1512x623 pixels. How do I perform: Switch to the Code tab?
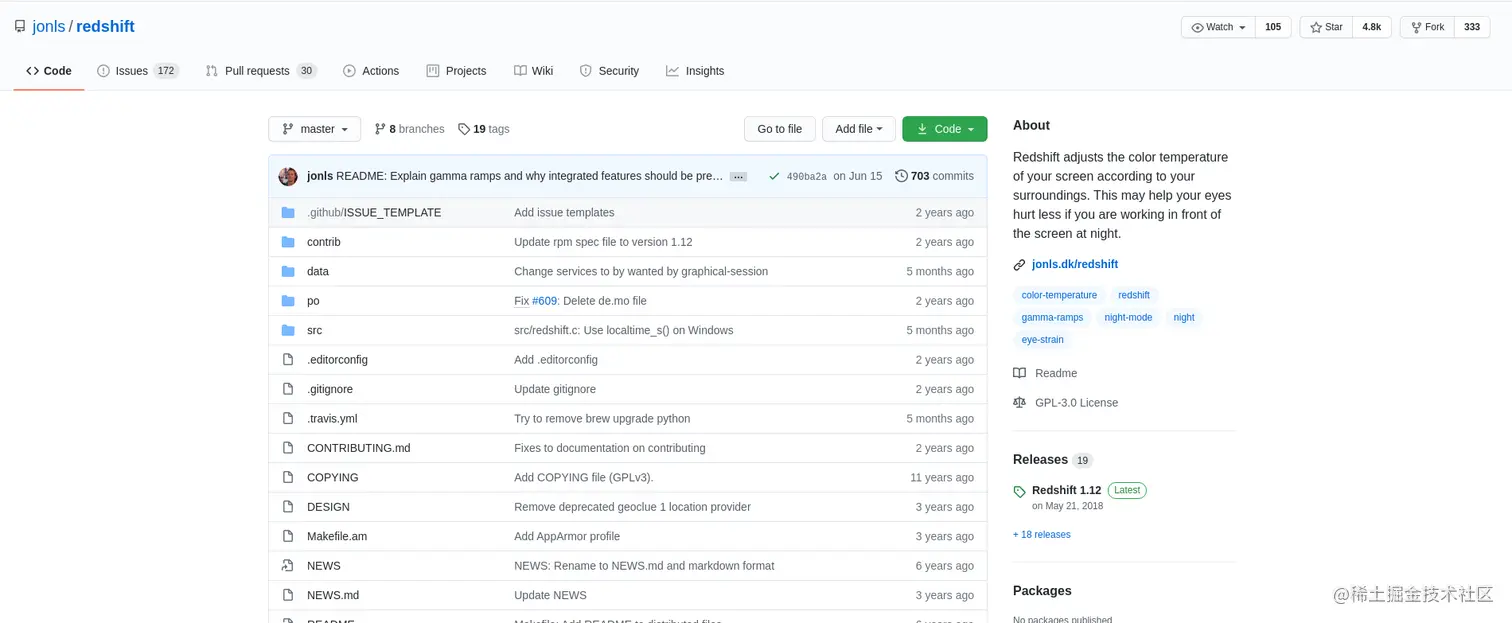pyautogui.click(x=49, y=71)
